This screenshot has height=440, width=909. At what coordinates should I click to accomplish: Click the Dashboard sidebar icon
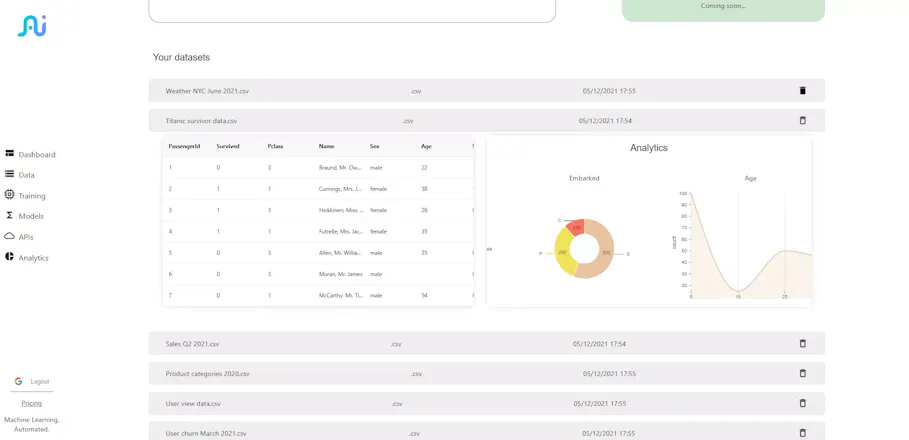[9, 154]
